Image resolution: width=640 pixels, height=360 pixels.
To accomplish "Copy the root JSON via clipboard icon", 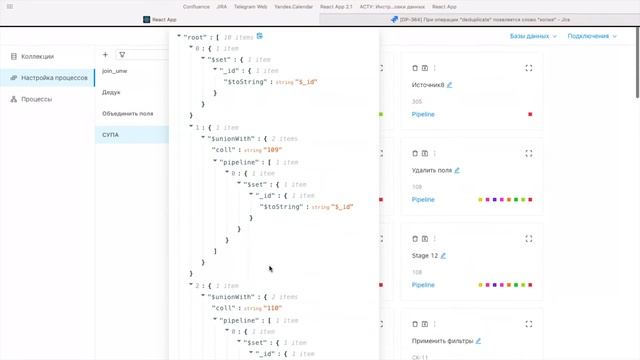I will click(x=260, y=36).
